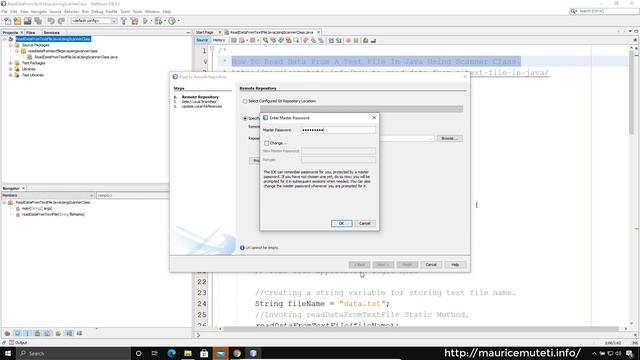Viewport: 640px width, 360px height.
Task: Select the Specify Git Repository Location radio button
Action: pyautogui.click(x=245, y=118)
